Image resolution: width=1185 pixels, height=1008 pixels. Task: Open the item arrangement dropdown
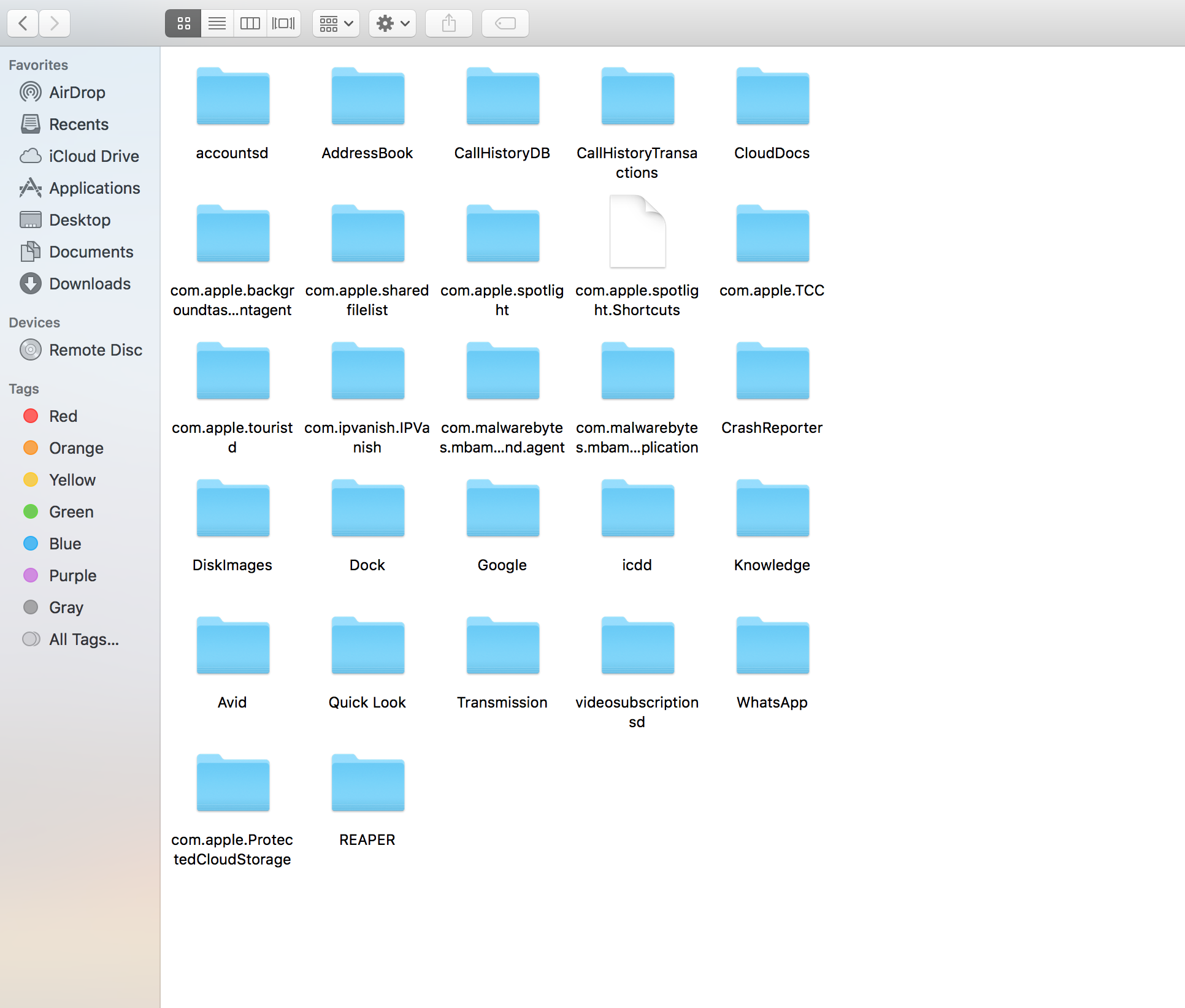pyautogui.click(x=336, y=23)
